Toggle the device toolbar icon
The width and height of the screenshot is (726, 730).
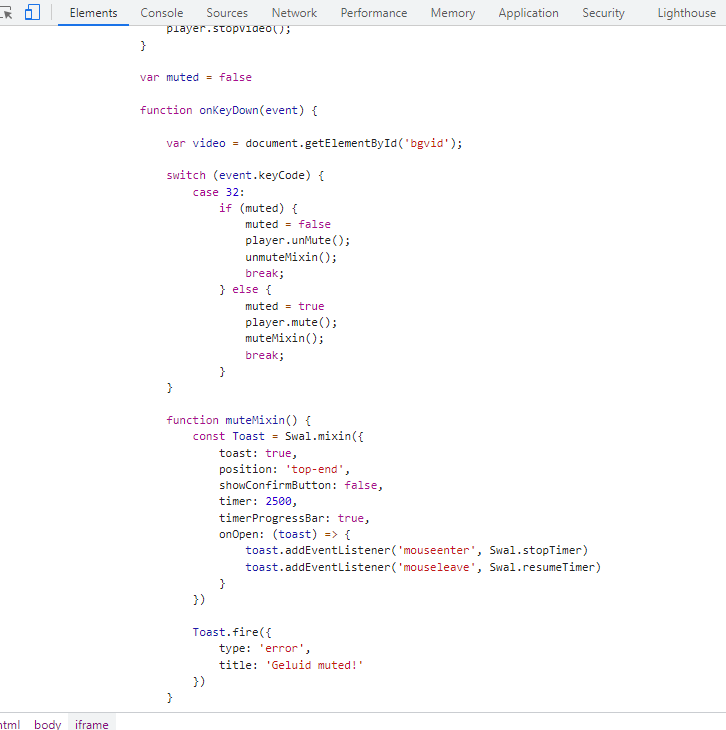(x=32, y=13)
